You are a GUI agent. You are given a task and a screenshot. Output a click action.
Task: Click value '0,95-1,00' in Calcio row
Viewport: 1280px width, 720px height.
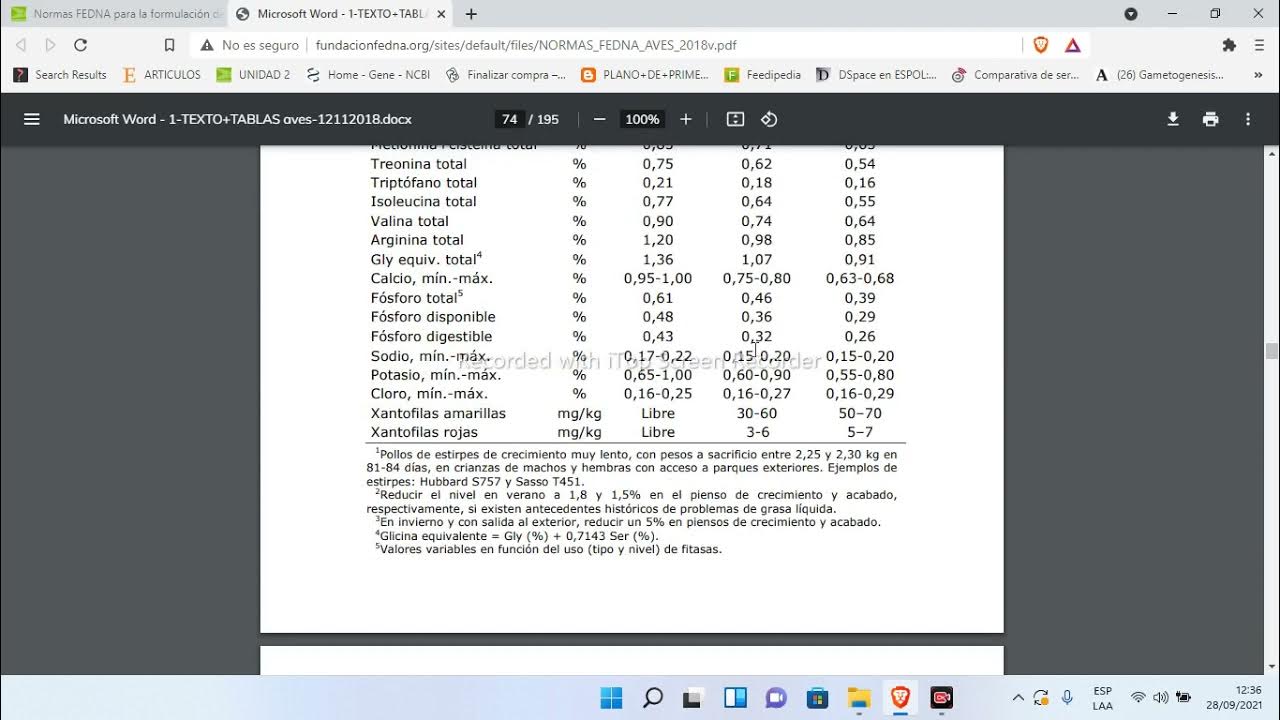click(658, 279)
